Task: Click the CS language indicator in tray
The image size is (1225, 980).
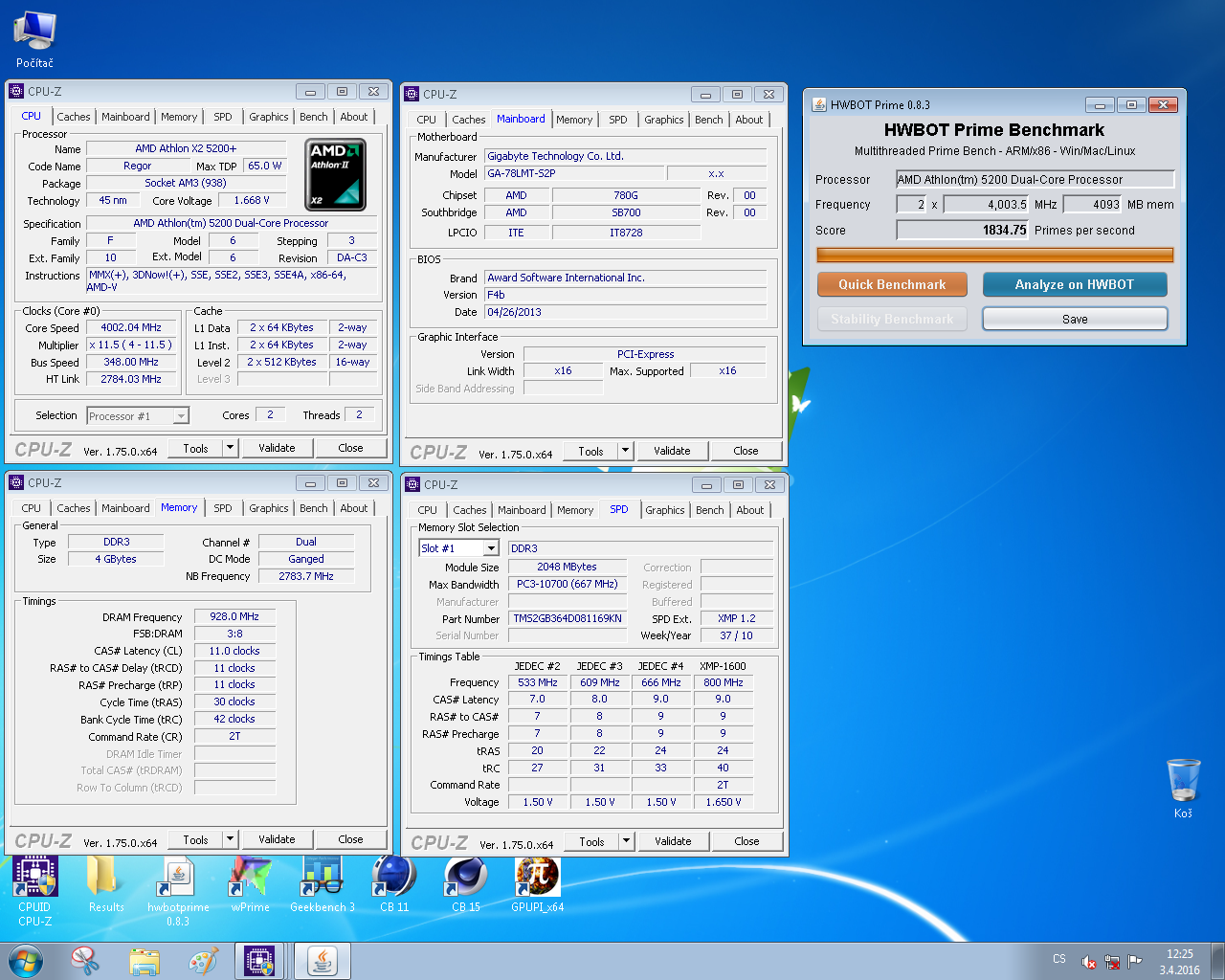Action: tap(1059, 959)
